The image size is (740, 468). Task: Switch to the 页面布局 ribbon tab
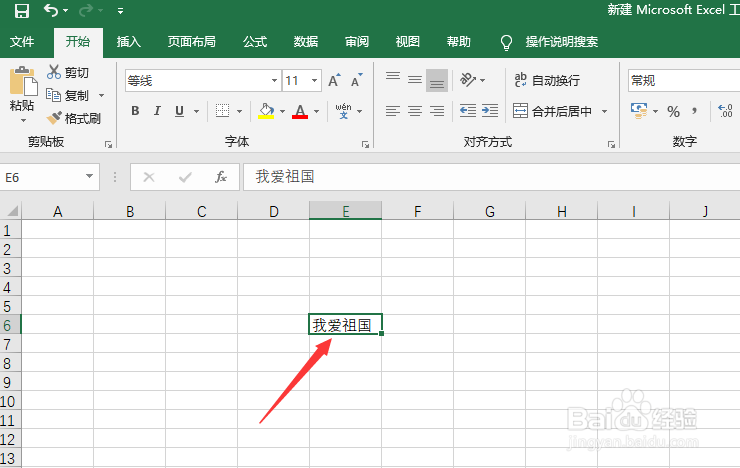(x=192, y=42)
